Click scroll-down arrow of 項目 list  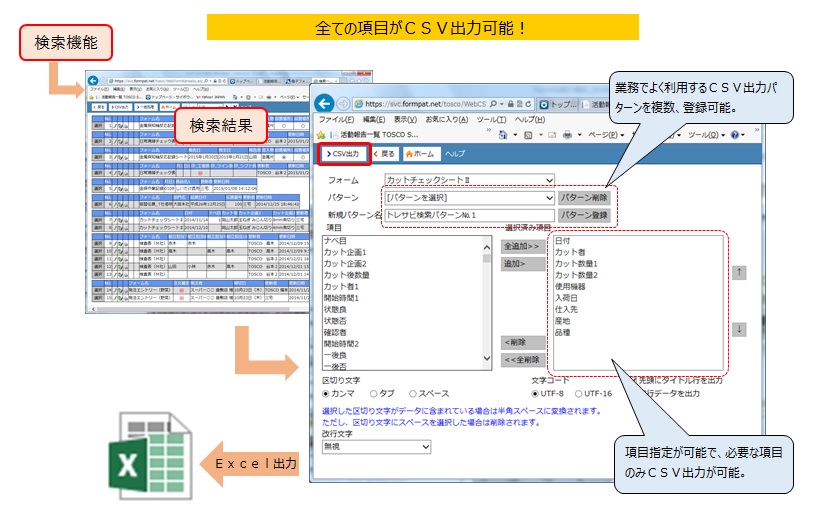pyautogui.click(x=487, y=359)
